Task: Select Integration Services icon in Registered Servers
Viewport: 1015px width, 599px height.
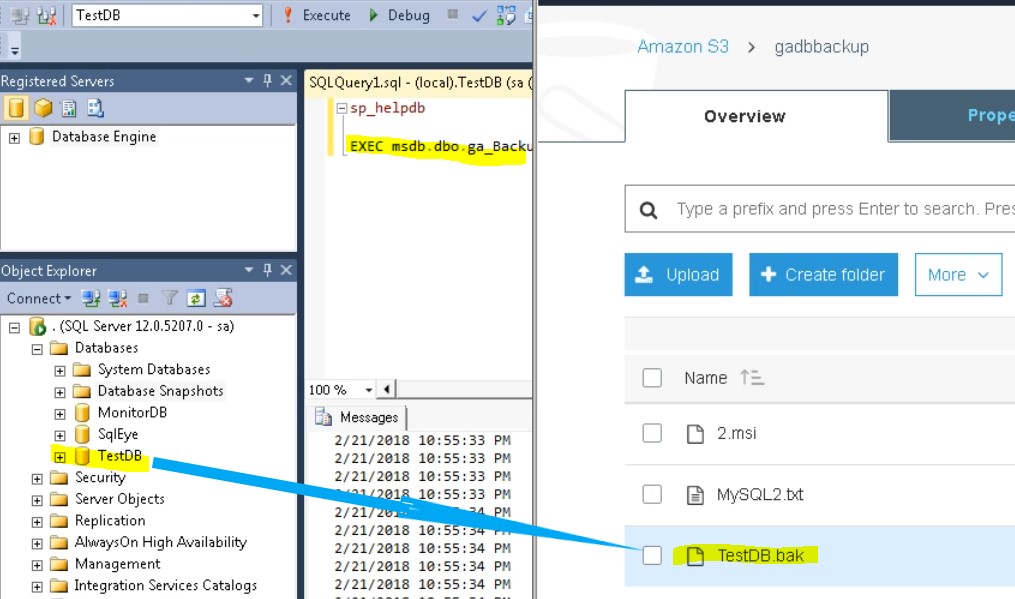Action: (x=95, y=108)
